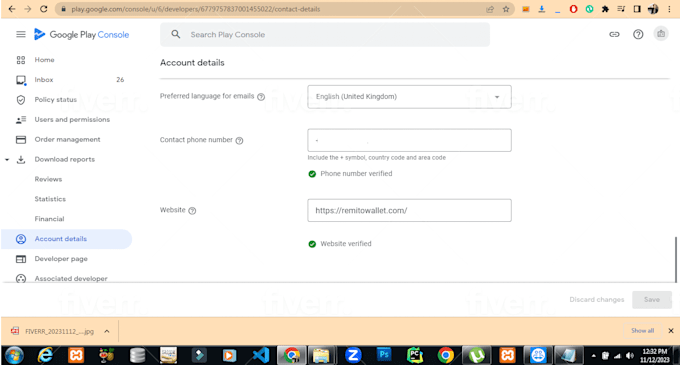Viewport: 680px width, 365px height.
Task: Click the Search Play Console field
Action: pyautogui.click(x=325, y=35)
